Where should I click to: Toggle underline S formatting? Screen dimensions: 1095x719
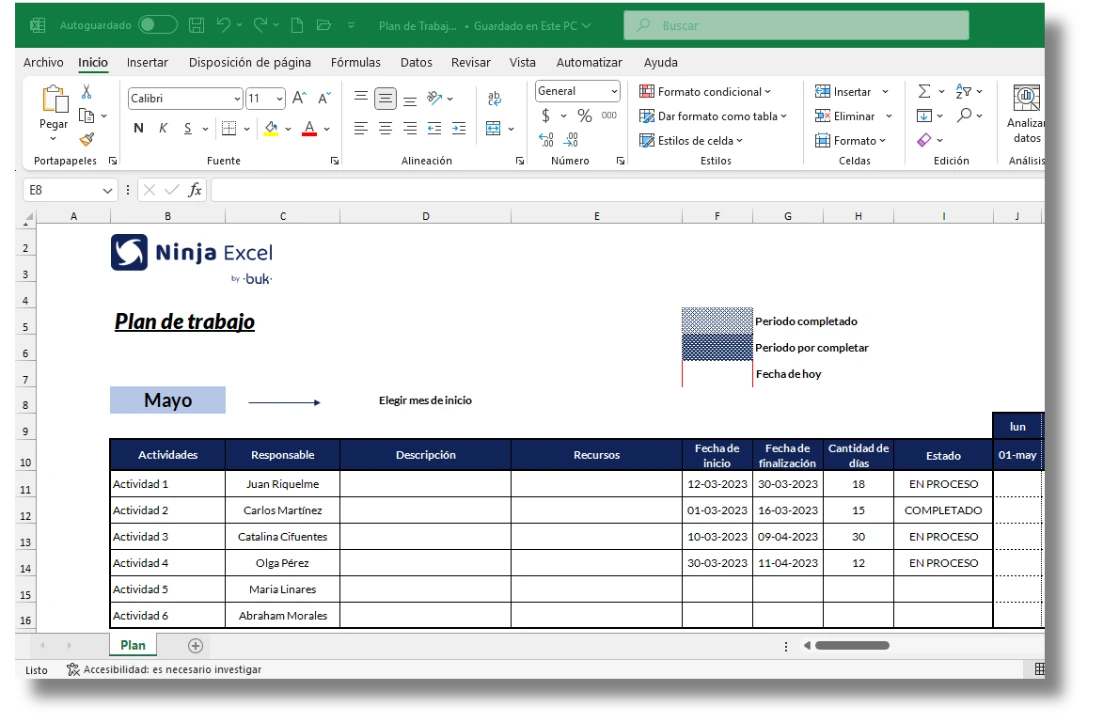click(x=188, y=128)
